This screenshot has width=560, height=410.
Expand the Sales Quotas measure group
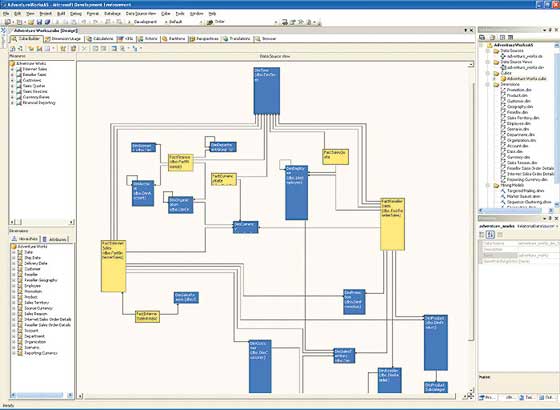(x=12, y=86)
